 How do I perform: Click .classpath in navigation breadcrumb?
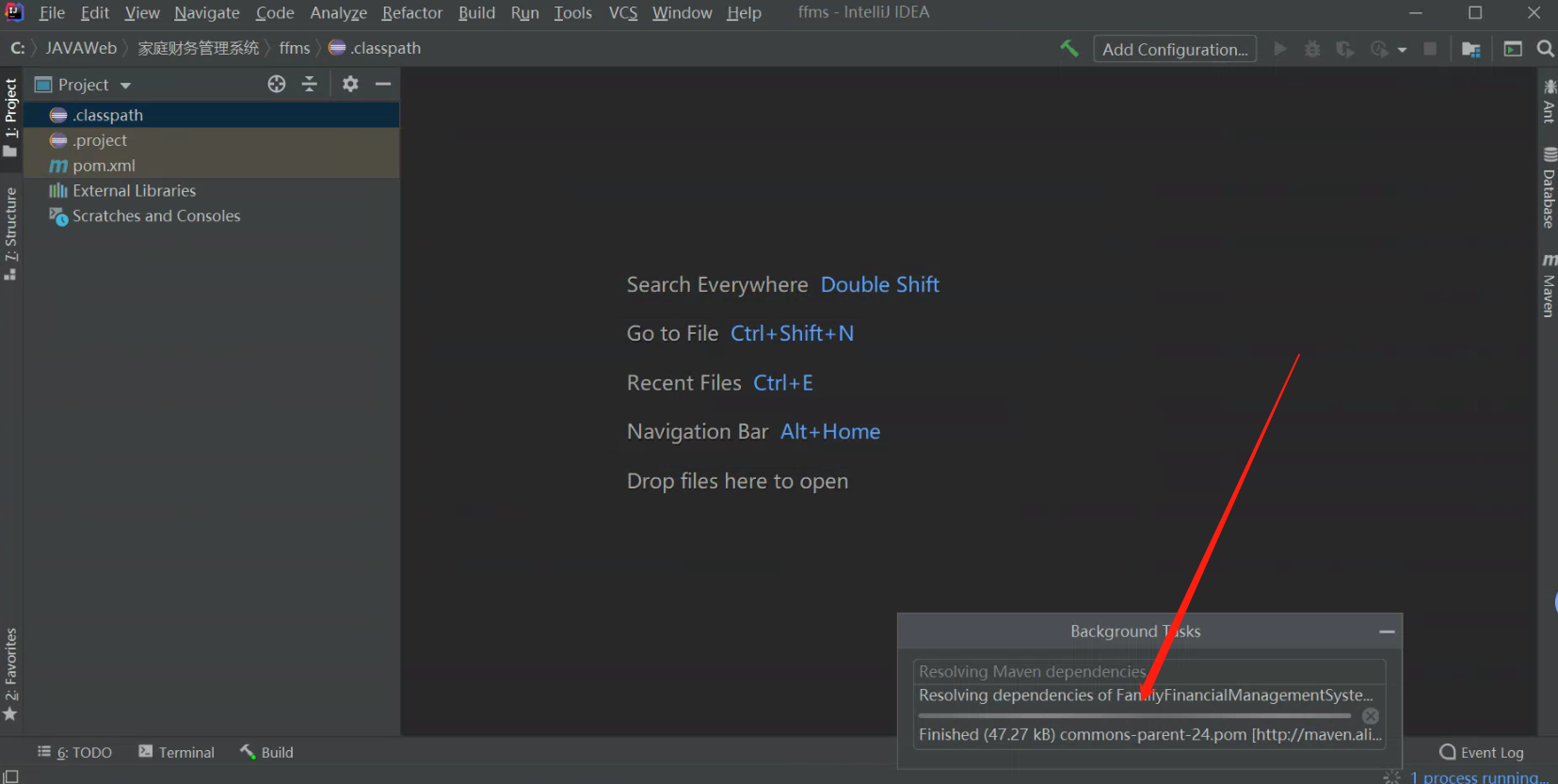click(x=375, y=48)
